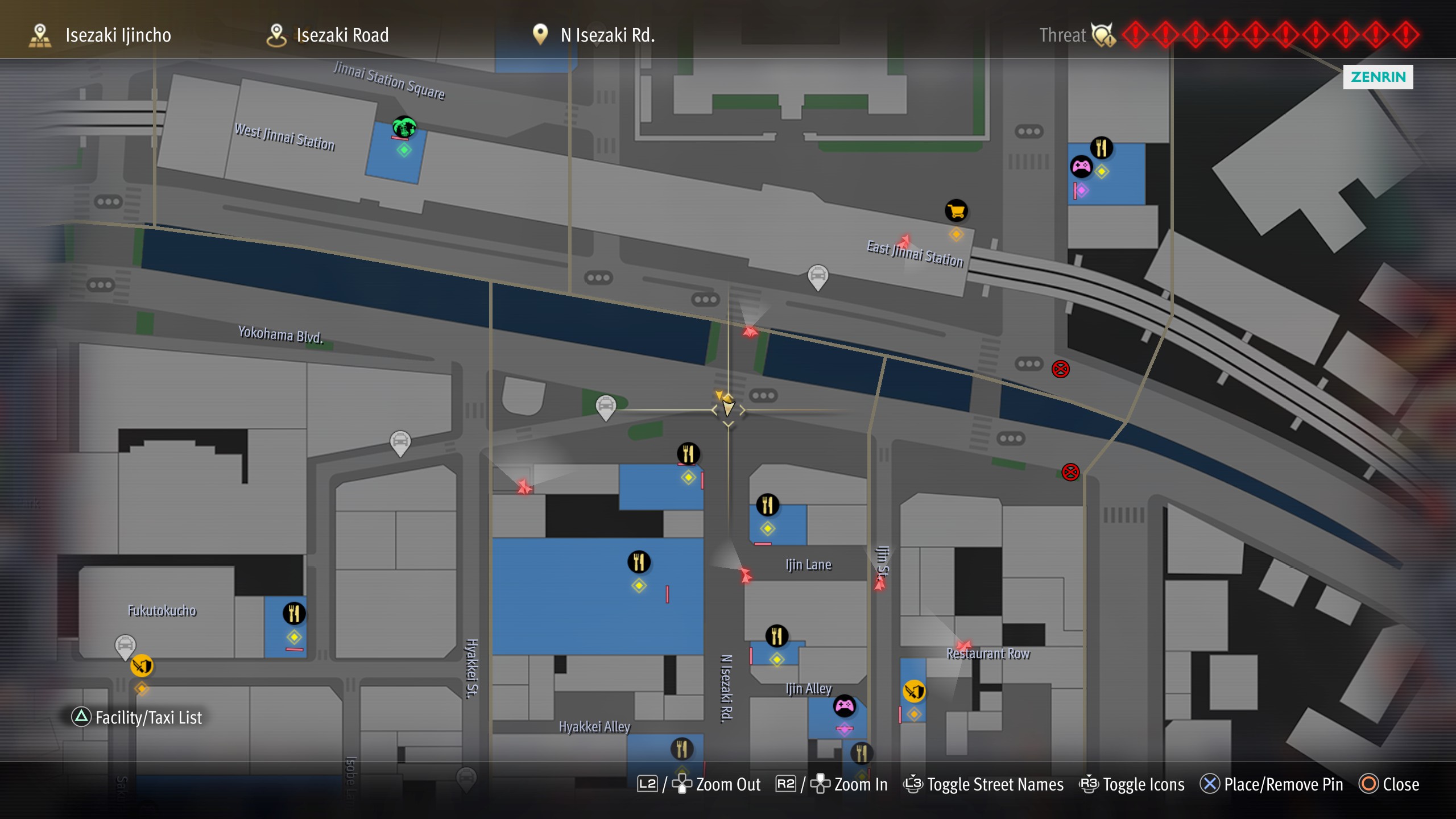The width and height of the screenshot is (1456, 819).
Task: Click the Jinnai Station Square label
Action: (x=389, y=81)
